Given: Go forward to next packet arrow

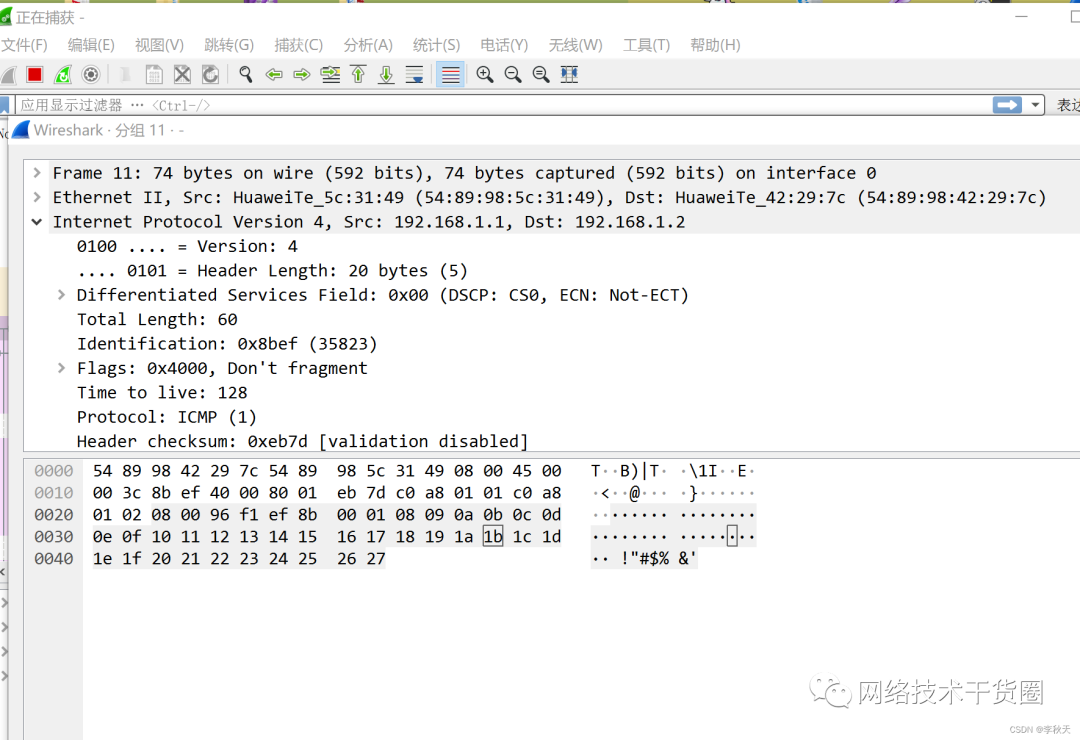Looking at the screenshot, I should point(302,74).
